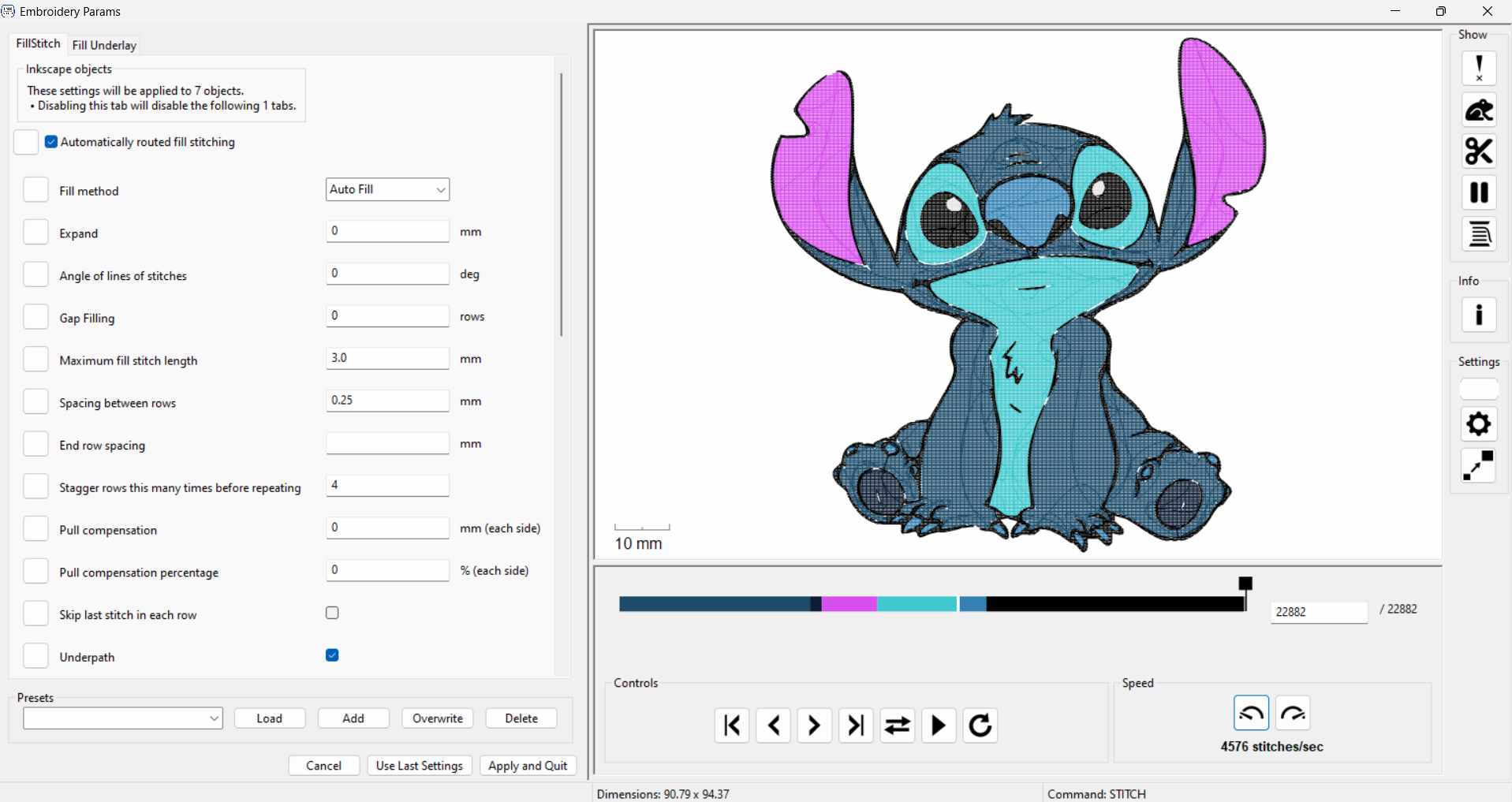This screenshot has width=1512, height=802.
Task: Click the blank button under Settings
Action: (1479, 390)
